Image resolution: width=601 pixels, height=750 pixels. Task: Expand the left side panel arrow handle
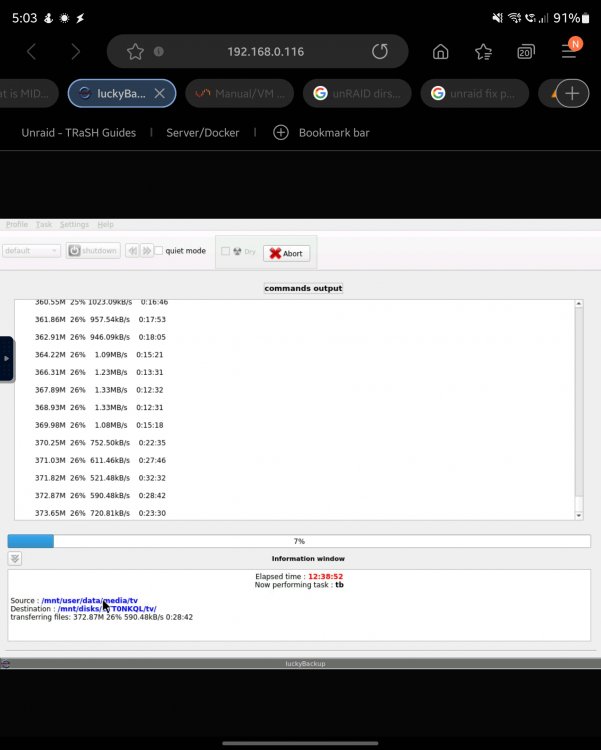click(x=7, y=358)
